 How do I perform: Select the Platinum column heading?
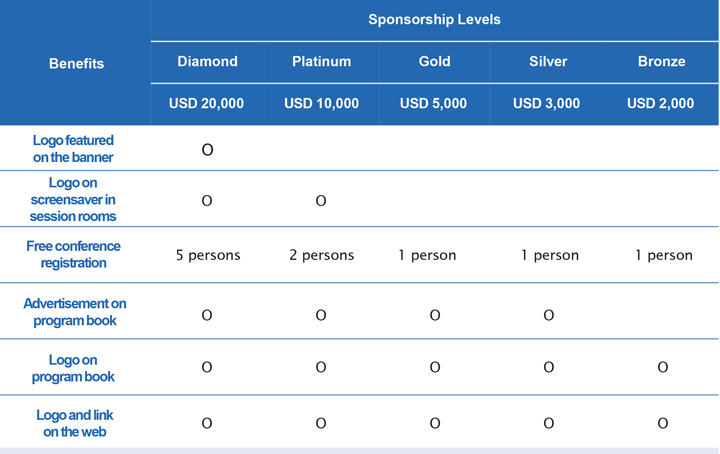321,62
